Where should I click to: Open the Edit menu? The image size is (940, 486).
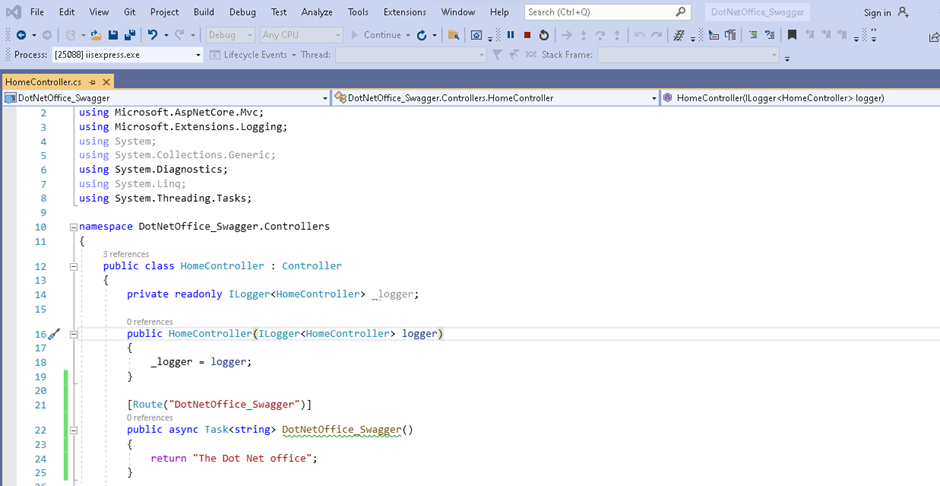click(67, 12)
